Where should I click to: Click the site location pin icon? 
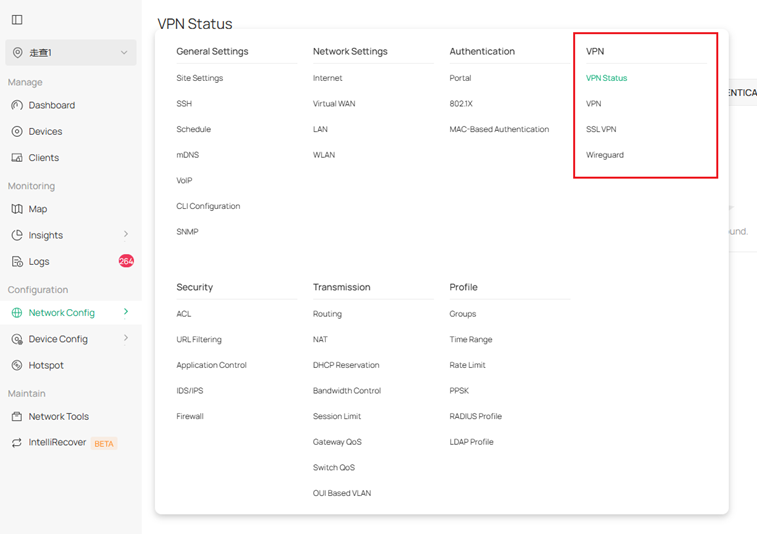pyautogui.click(x=17, y=53)
